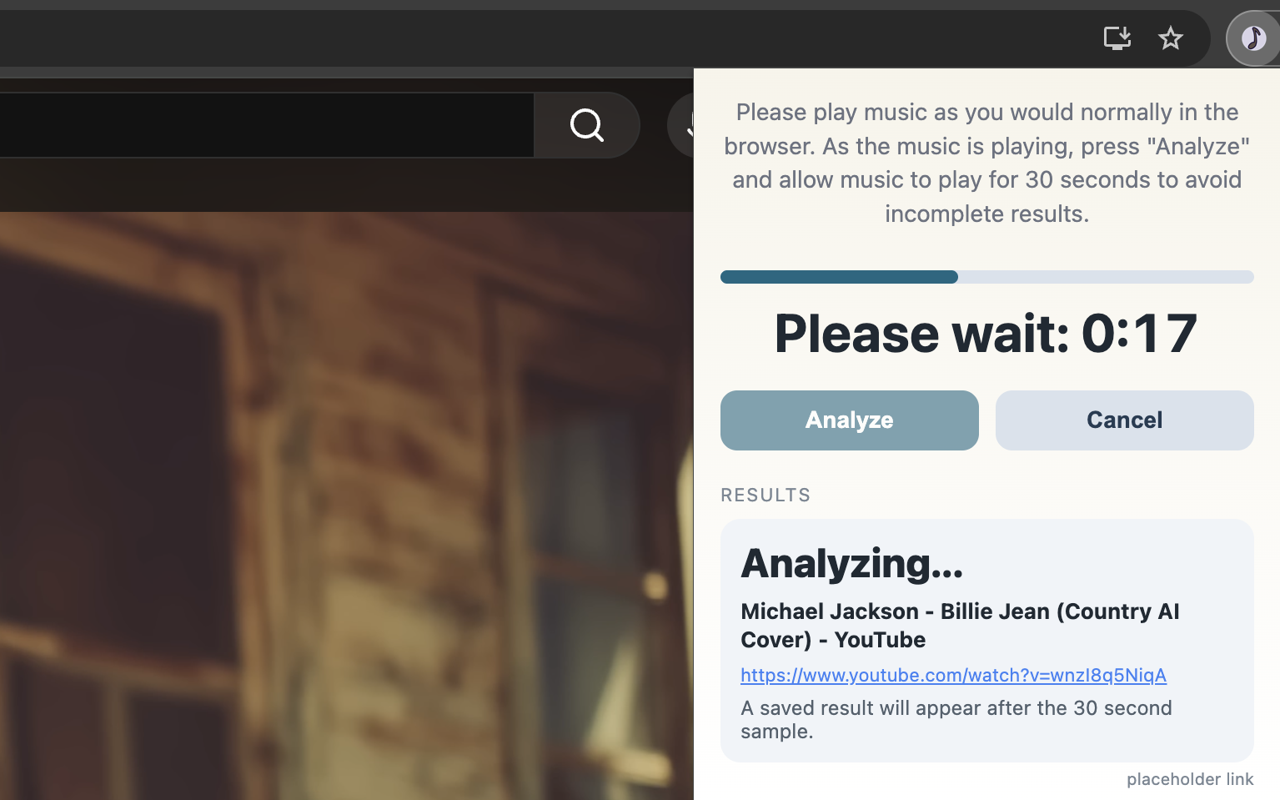This screenshot has width=1280, height=800.
Task: Cancel the running analysis
Action: tap(1124, 420)
